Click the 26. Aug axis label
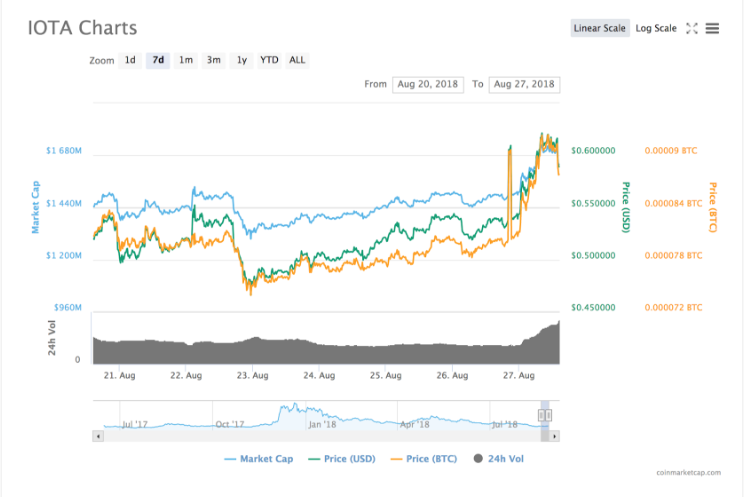The width and height of the screenshot is (744, 497). [452, 375]
